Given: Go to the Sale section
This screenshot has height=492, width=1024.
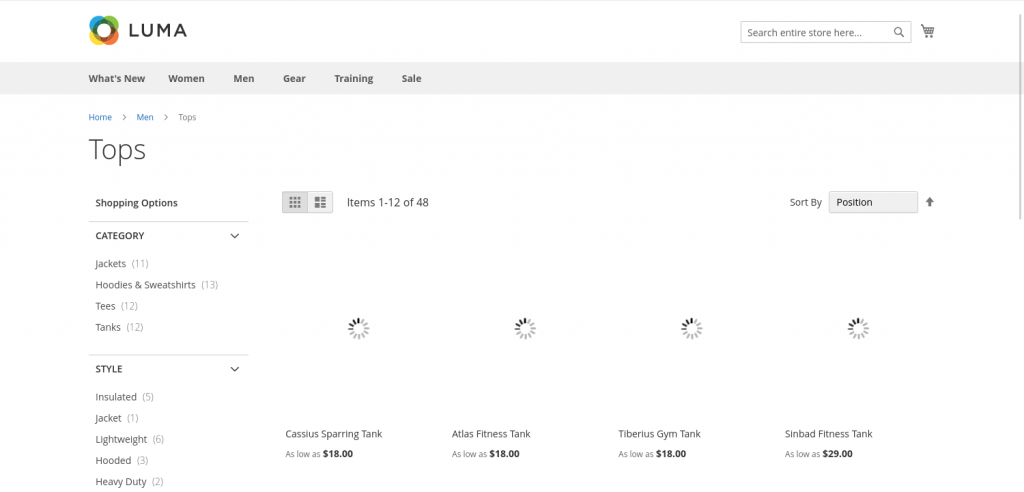Looking at the screenshot, I should (411, 78).
